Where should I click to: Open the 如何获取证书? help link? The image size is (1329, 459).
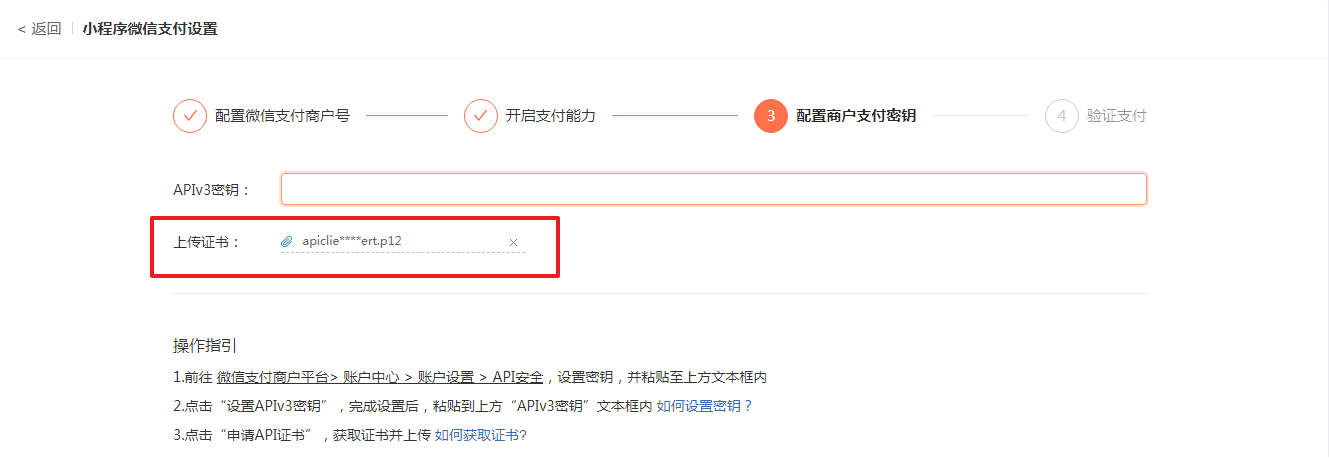point(480,435)
